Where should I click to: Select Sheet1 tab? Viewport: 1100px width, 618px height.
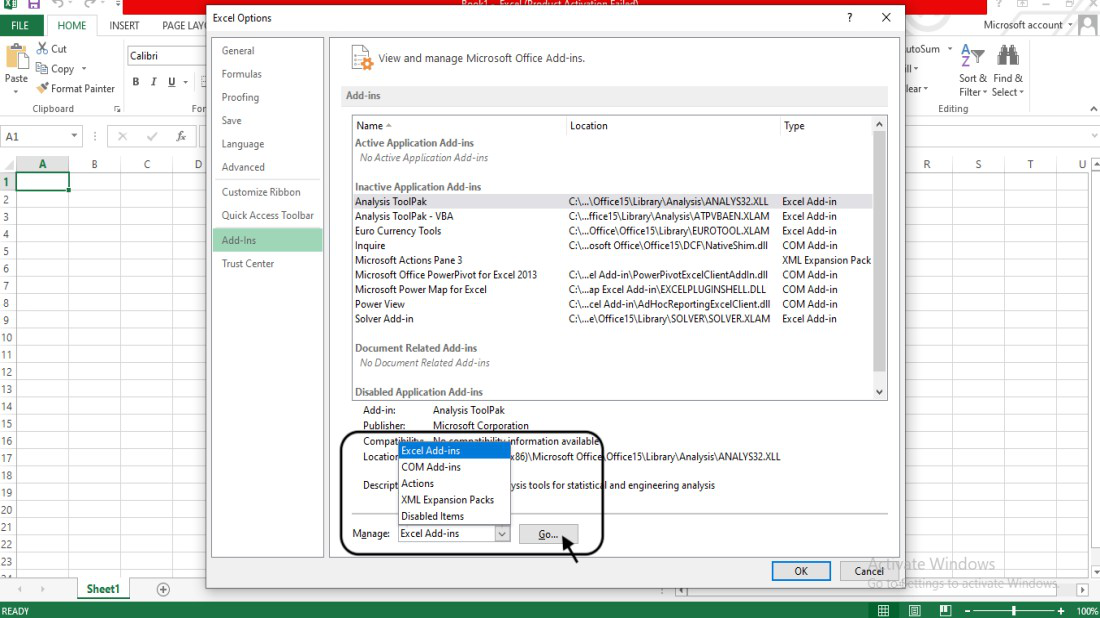click(103, 589)
